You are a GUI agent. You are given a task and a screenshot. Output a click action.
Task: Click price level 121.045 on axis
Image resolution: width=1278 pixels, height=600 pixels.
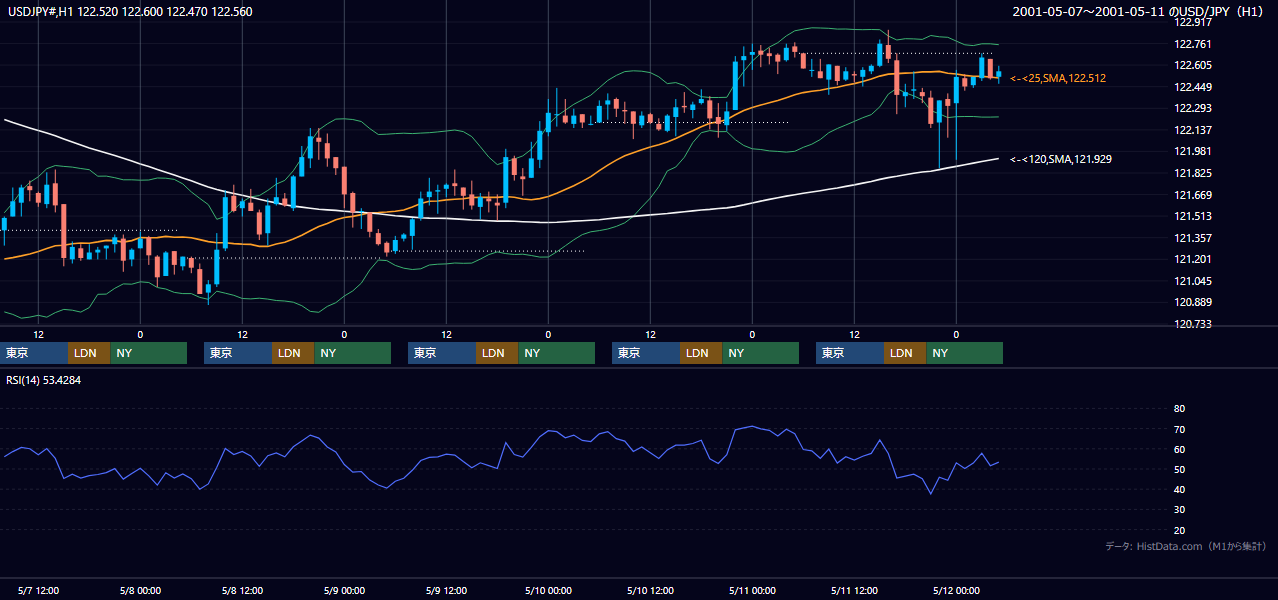(x=1194, y=281)
